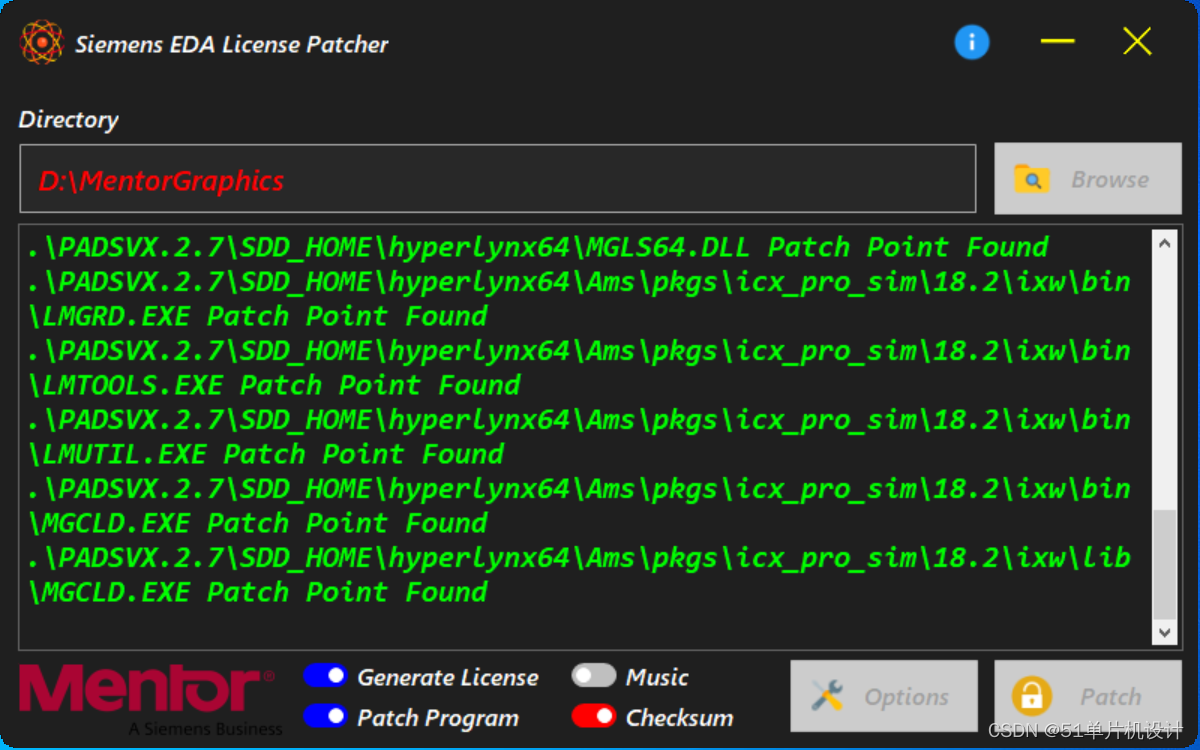The image size is (1200, 750).
Task: Click the Directory path input field
Action: coord(497,179)
